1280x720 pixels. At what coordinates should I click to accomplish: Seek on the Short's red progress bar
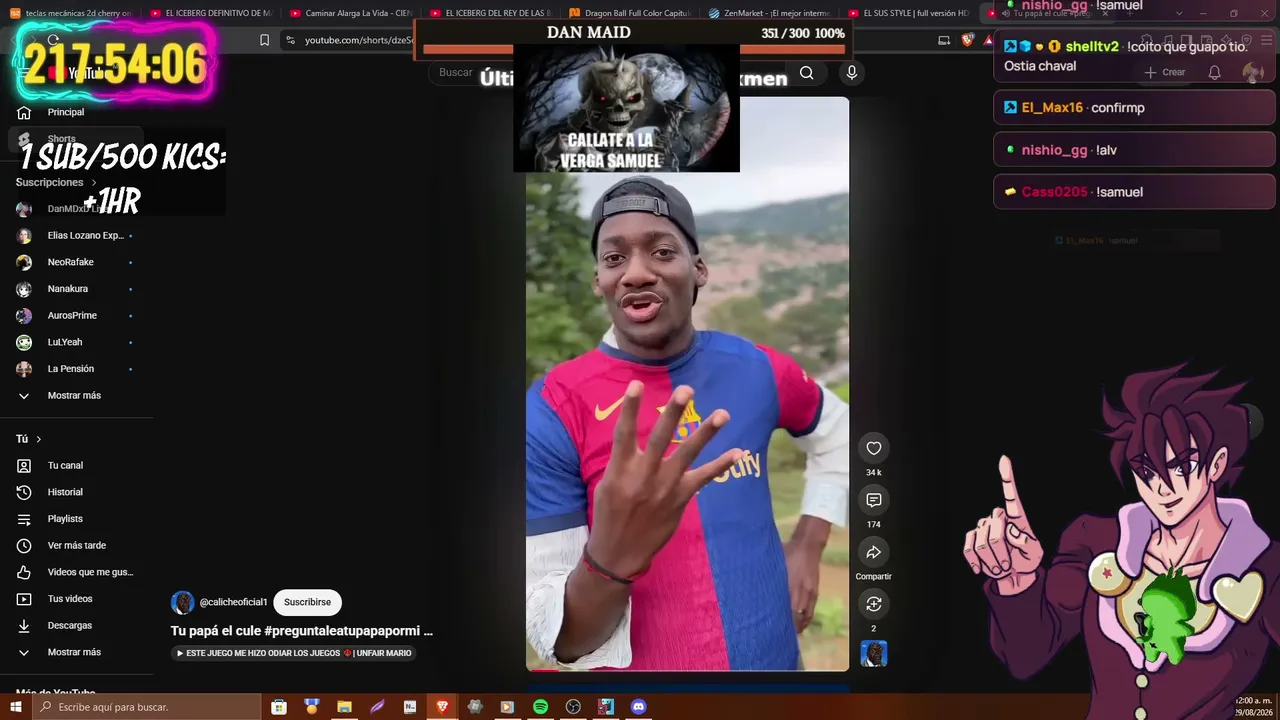click(687, 670)
